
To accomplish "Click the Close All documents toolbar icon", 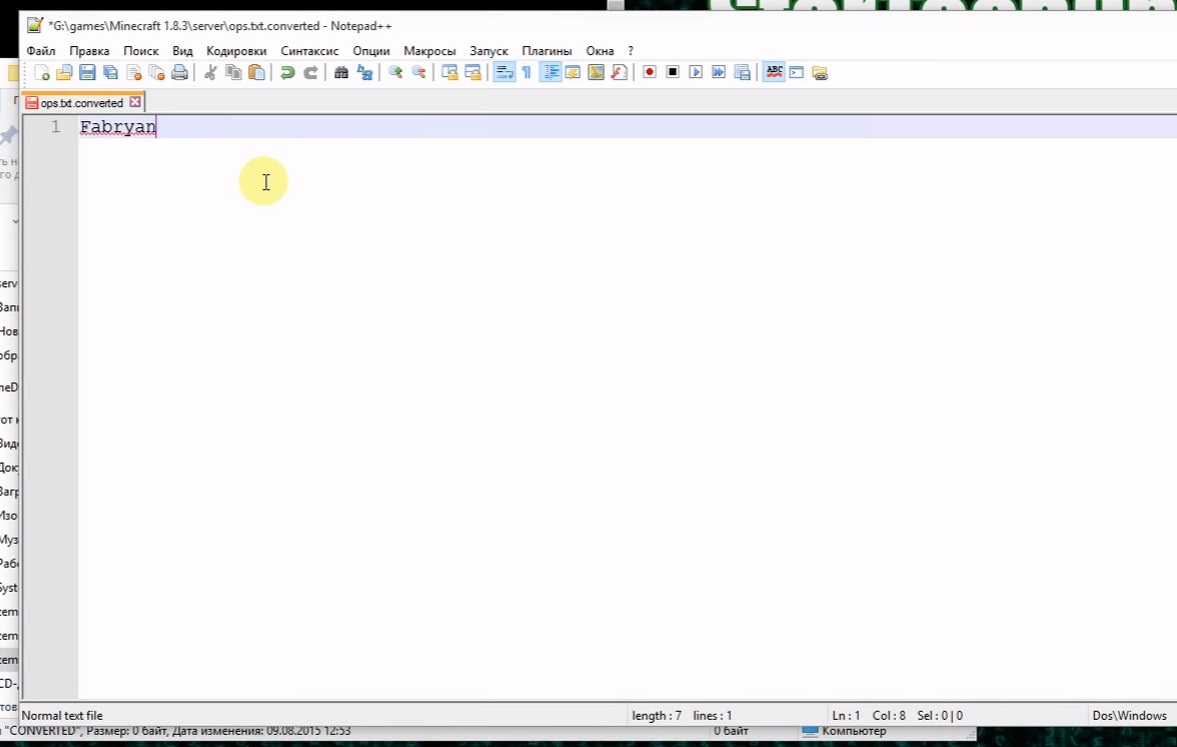I will pos(156,73).
